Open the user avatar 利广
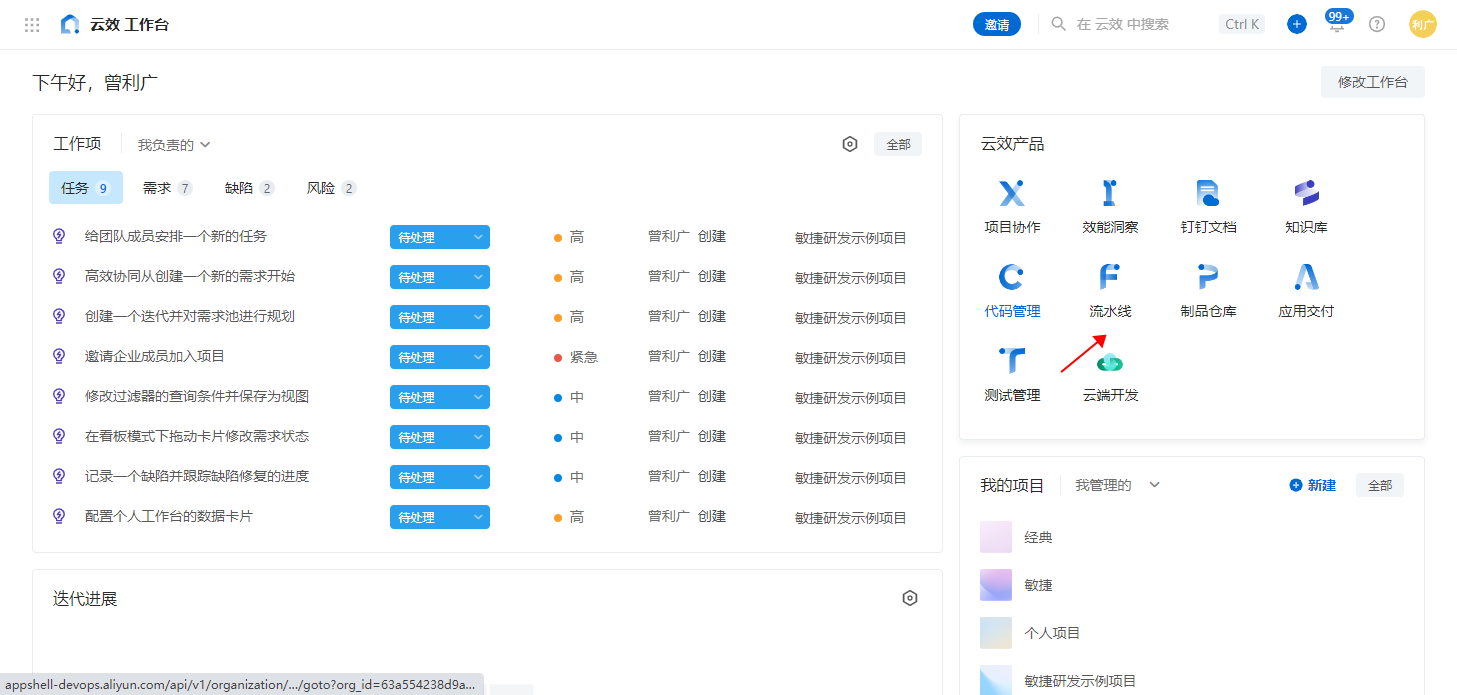 pos(1423,24)
